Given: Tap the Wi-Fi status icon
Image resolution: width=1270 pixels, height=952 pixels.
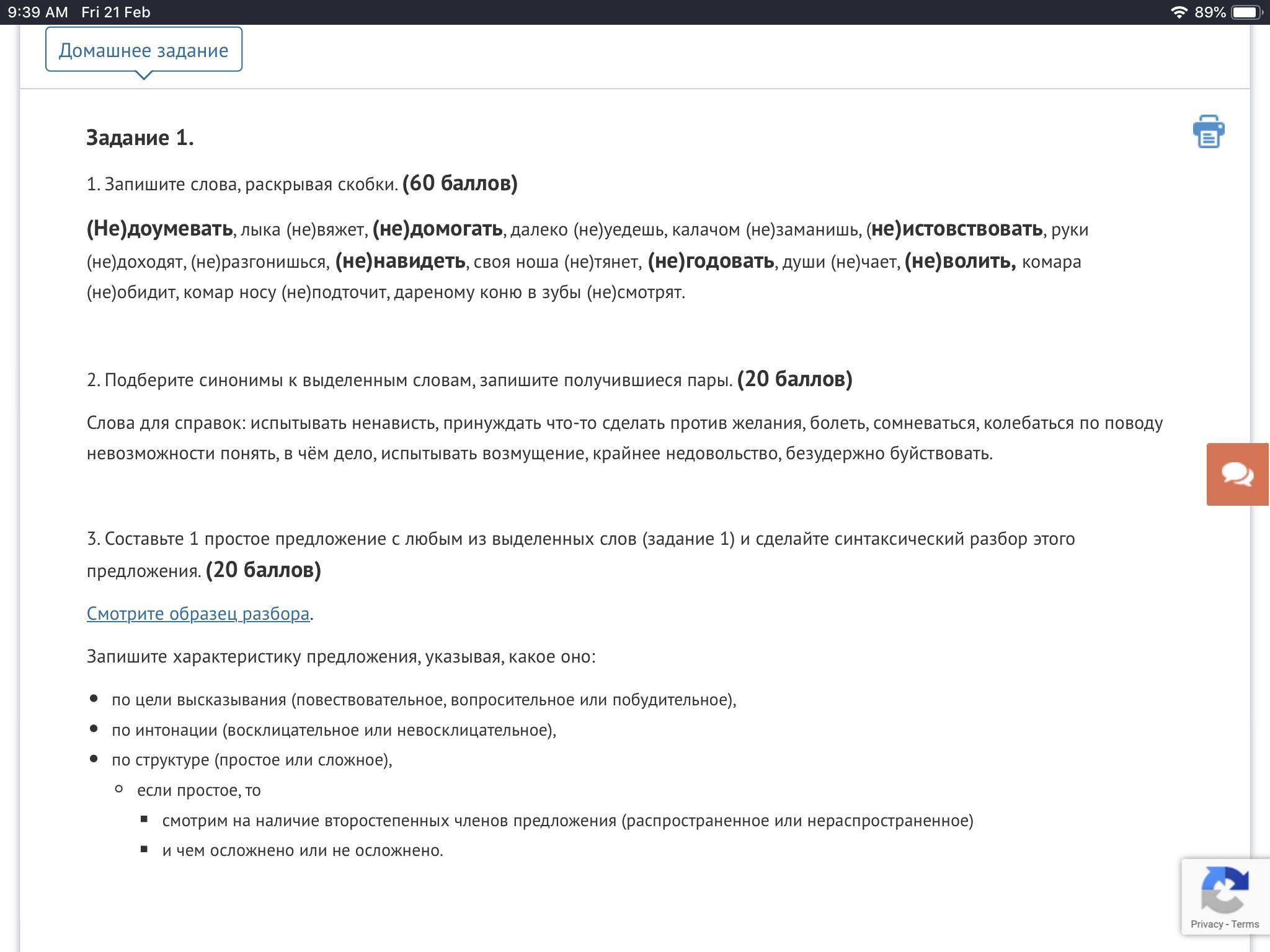Looking at the screenshot, I should coord(1178,12).
